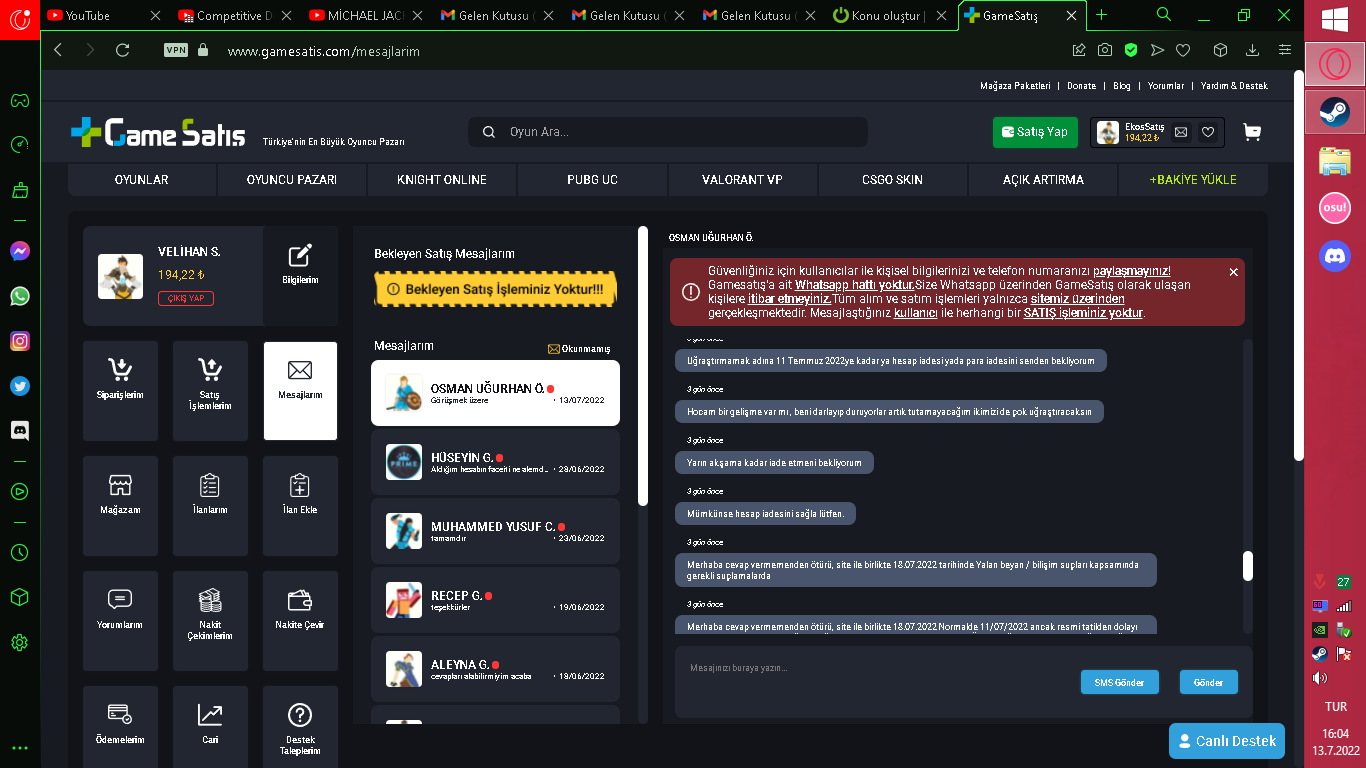Open the OYUNCU PAZARI navigation menu
Screen dimensions: 1366x768
292,180
